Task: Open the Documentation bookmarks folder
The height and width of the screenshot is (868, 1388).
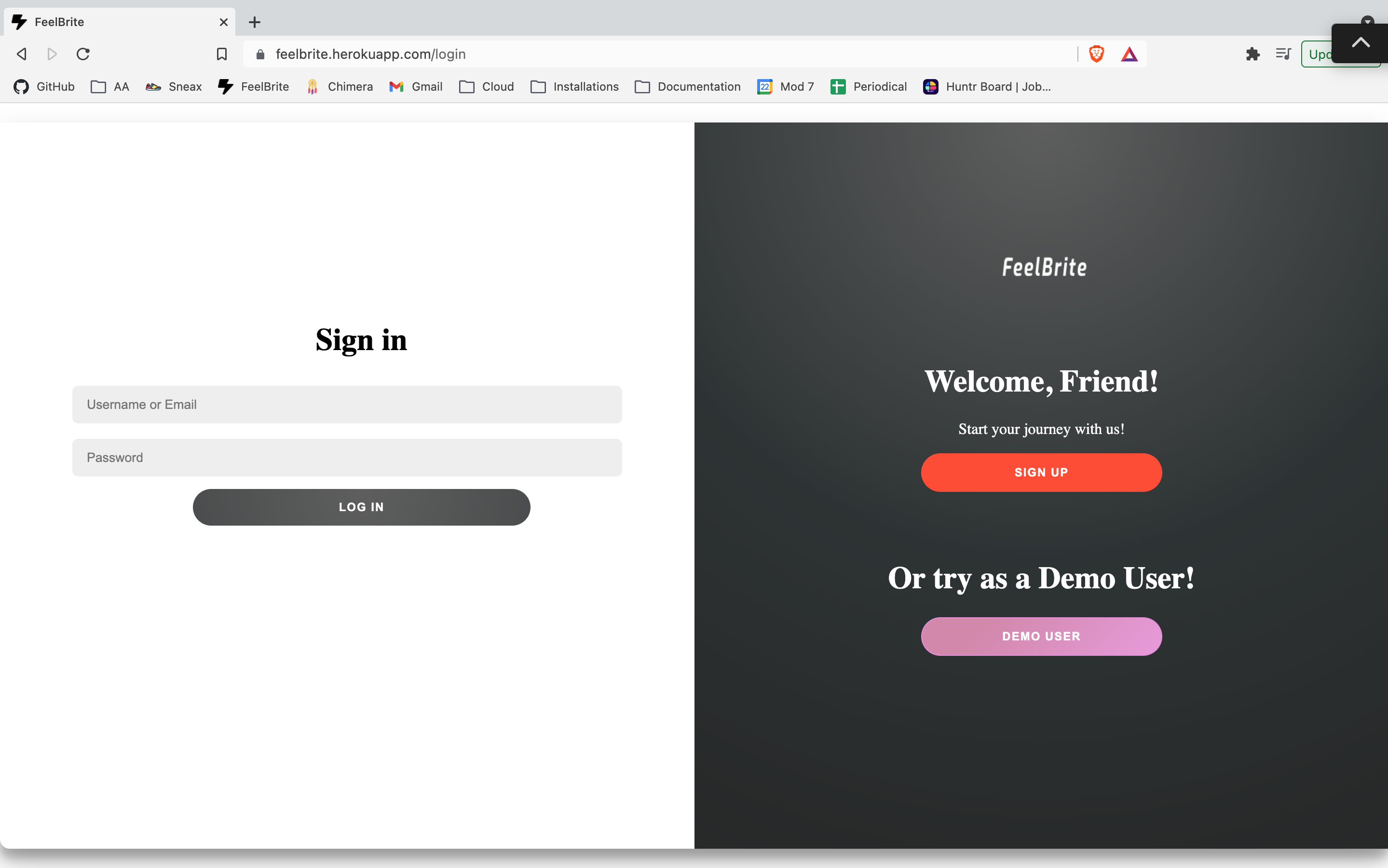Action: 687,87
